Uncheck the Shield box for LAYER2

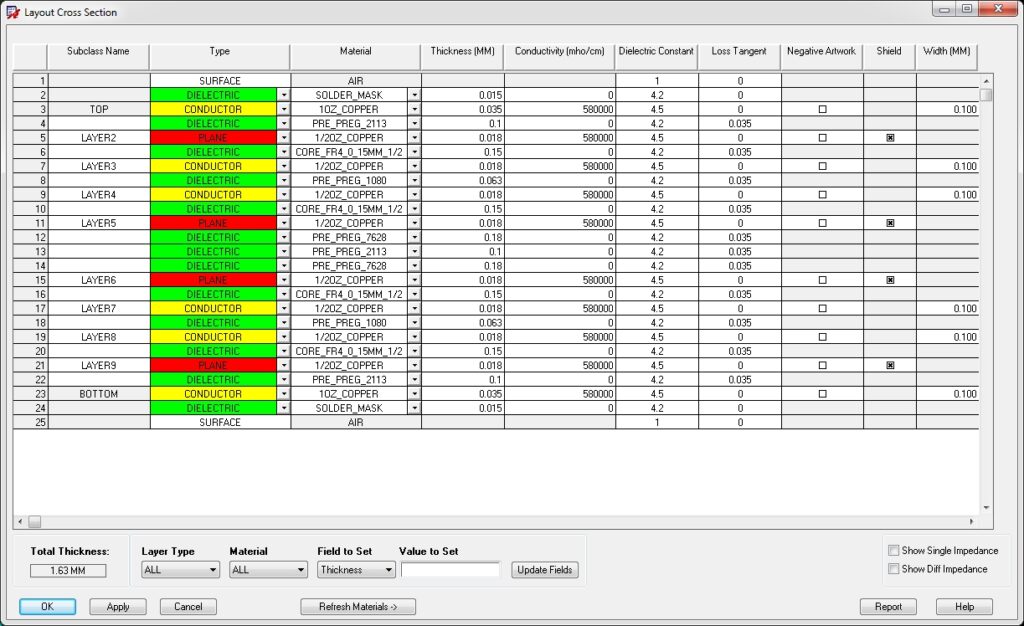coord(889,138)
